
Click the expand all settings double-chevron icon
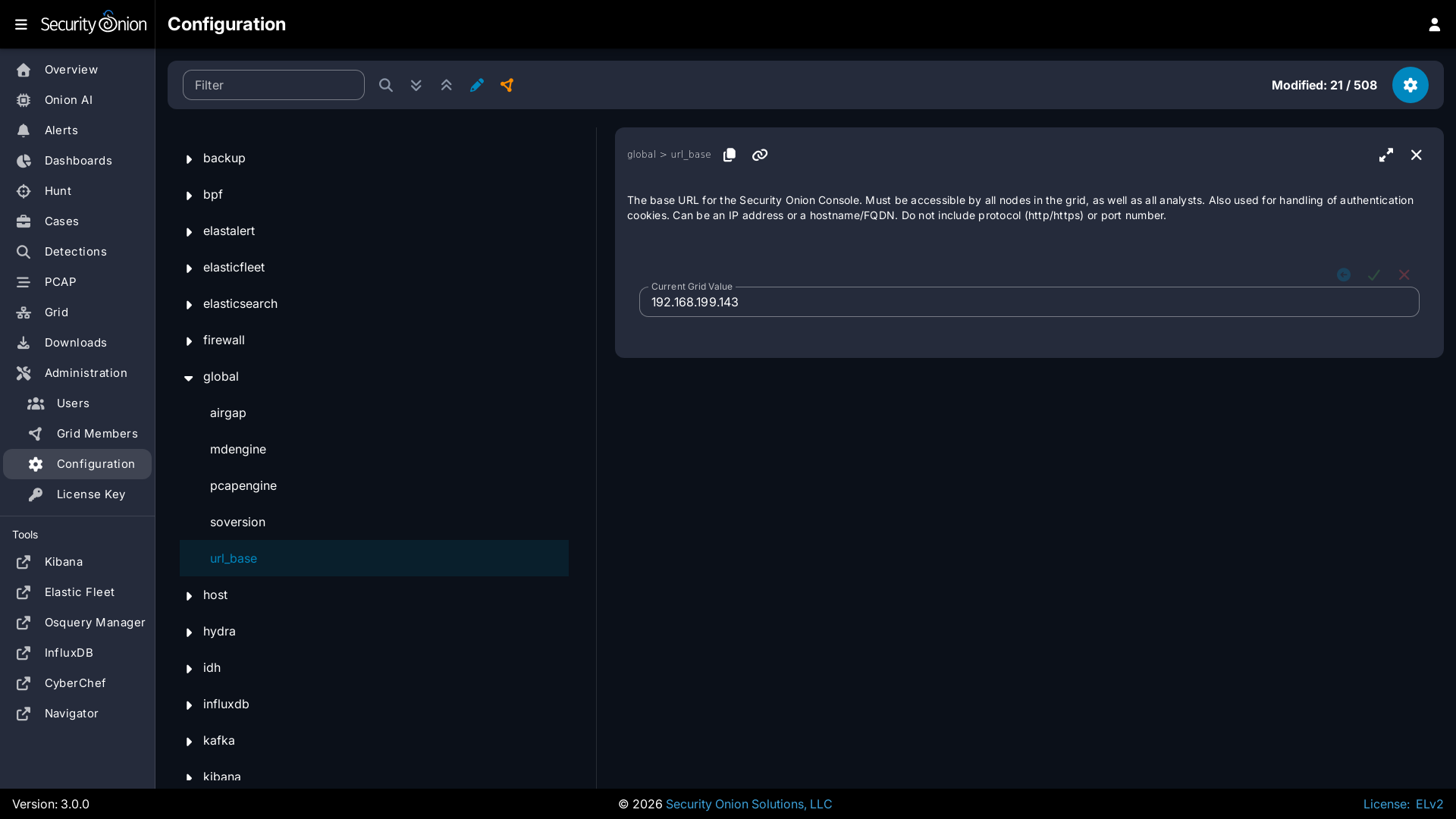point(416,85)
